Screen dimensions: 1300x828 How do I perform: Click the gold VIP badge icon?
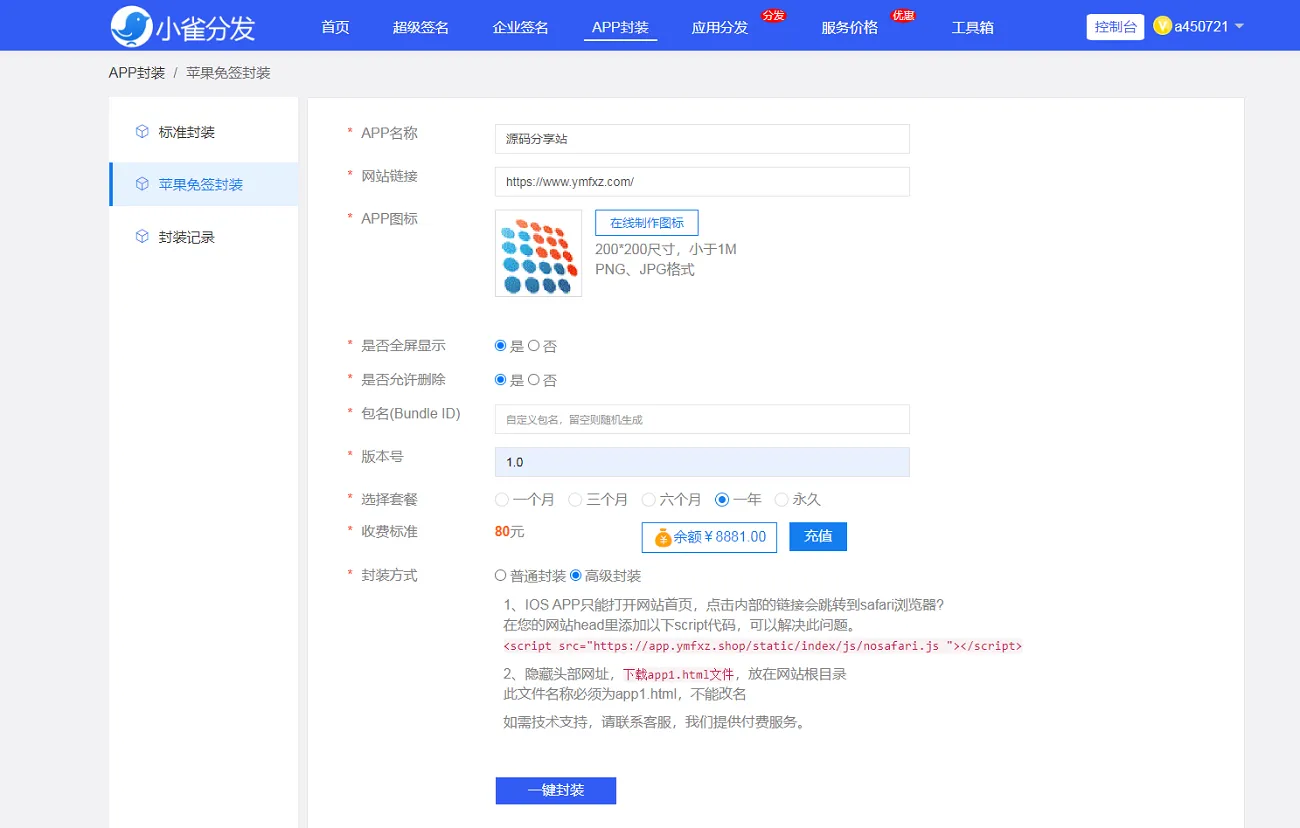coord(1162,26)
